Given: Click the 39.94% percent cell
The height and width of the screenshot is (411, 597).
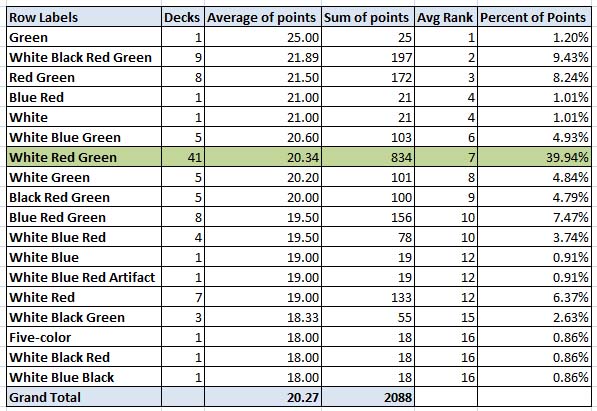Looking at the screenshot, I should click(534, 157).
